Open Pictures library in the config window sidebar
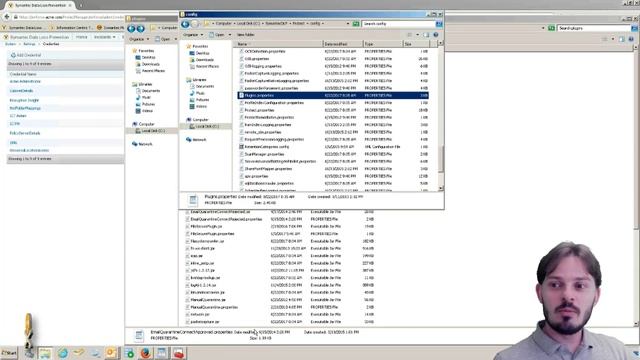The image size is (640, 360). tap(202, 100)
